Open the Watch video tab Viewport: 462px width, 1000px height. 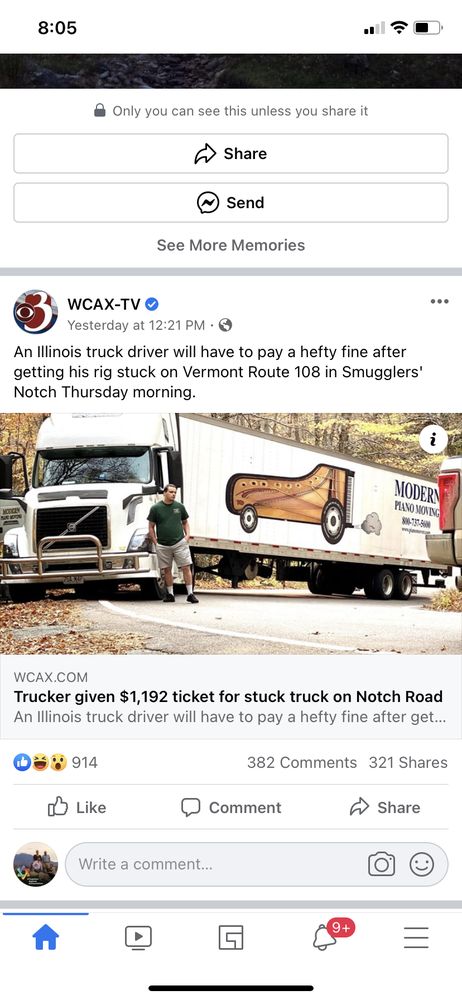coord(138,937)
